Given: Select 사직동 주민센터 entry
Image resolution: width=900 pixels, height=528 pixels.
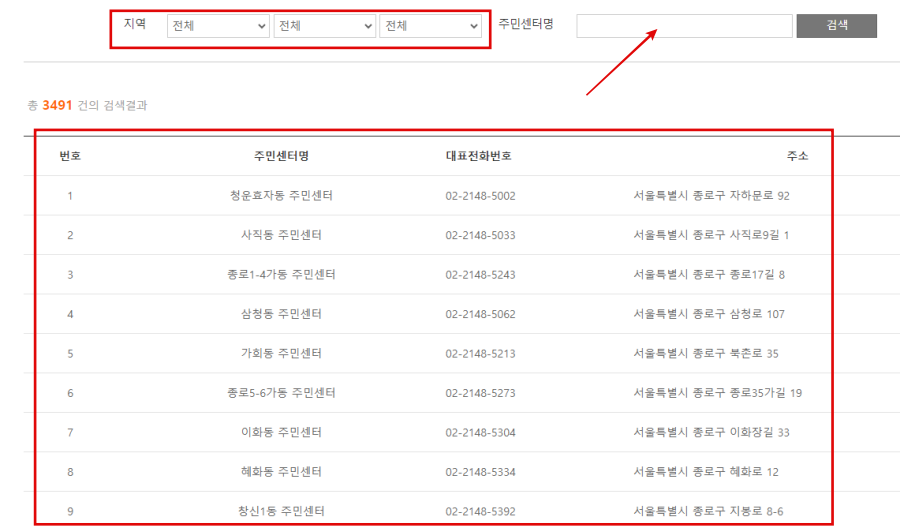Looking at the screenshot, I should 281,235.
